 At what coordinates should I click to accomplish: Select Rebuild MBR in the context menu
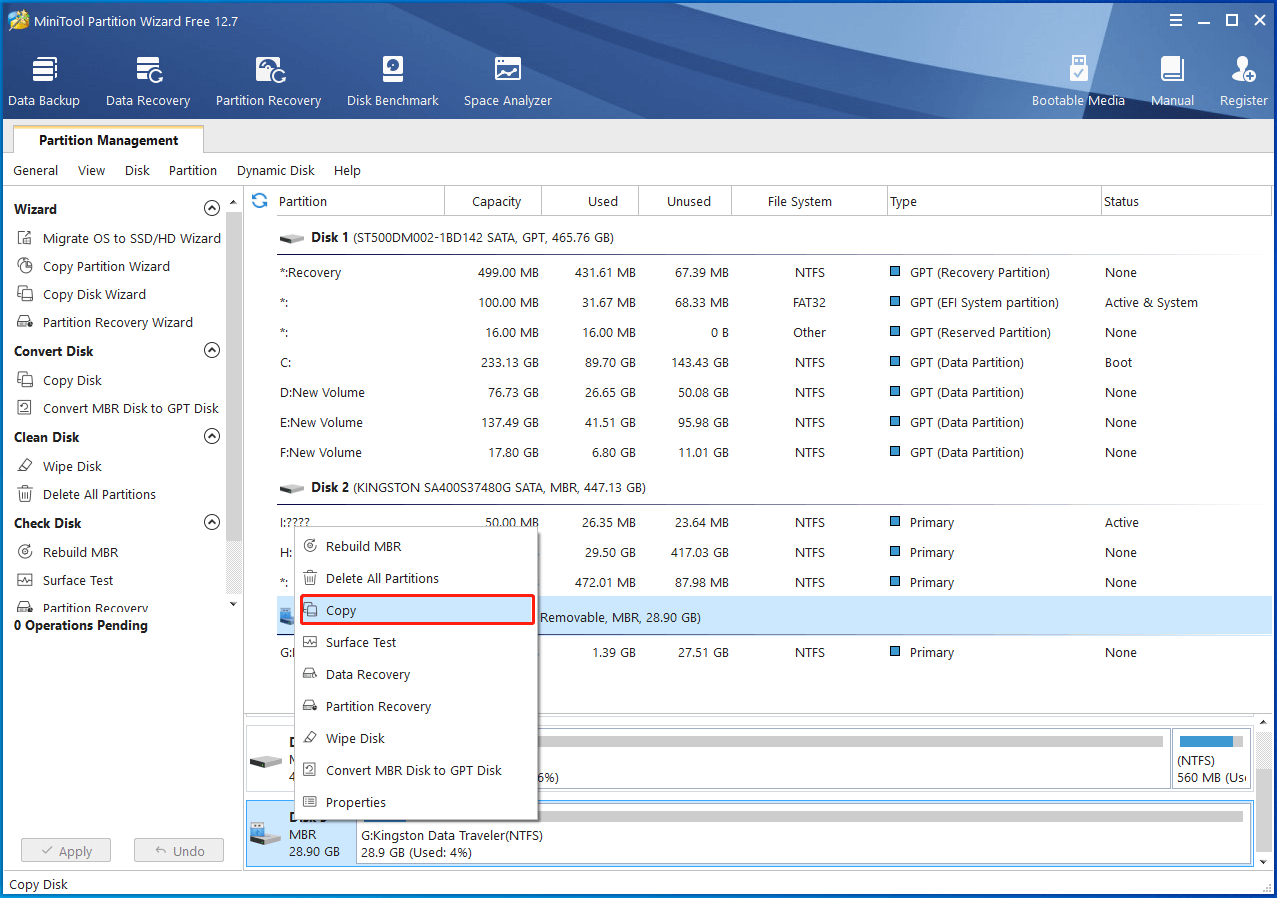[417, 546]
